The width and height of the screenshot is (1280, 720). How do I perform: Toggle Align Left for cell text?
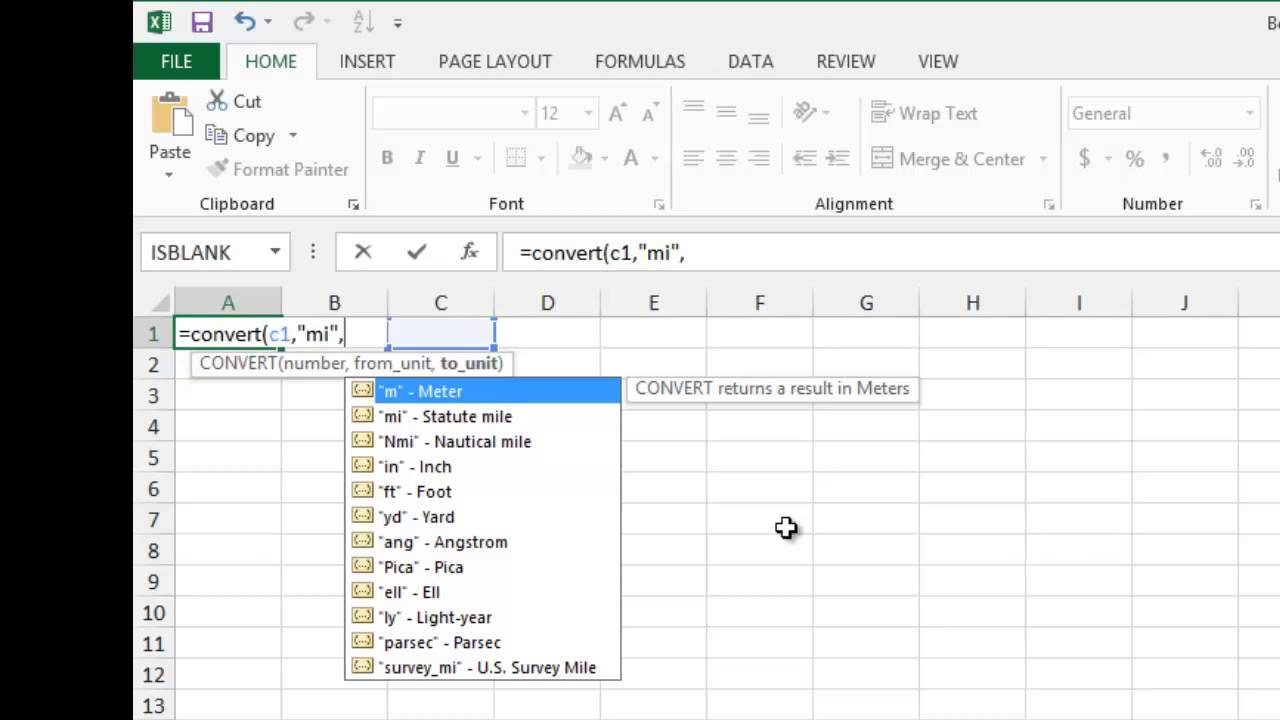[693, 158]
